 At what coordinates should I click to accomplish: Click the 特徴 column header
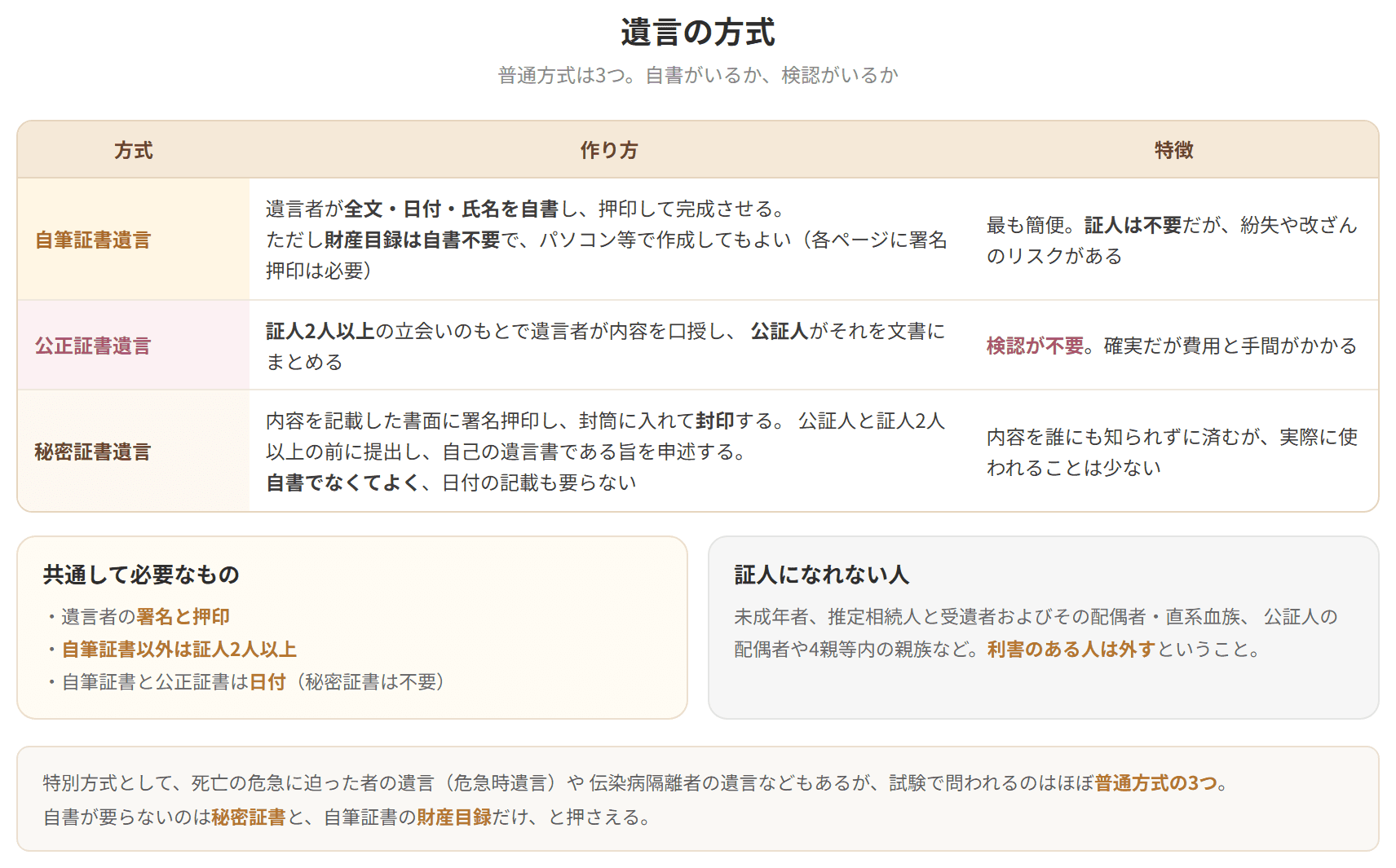coord(1173,150)
